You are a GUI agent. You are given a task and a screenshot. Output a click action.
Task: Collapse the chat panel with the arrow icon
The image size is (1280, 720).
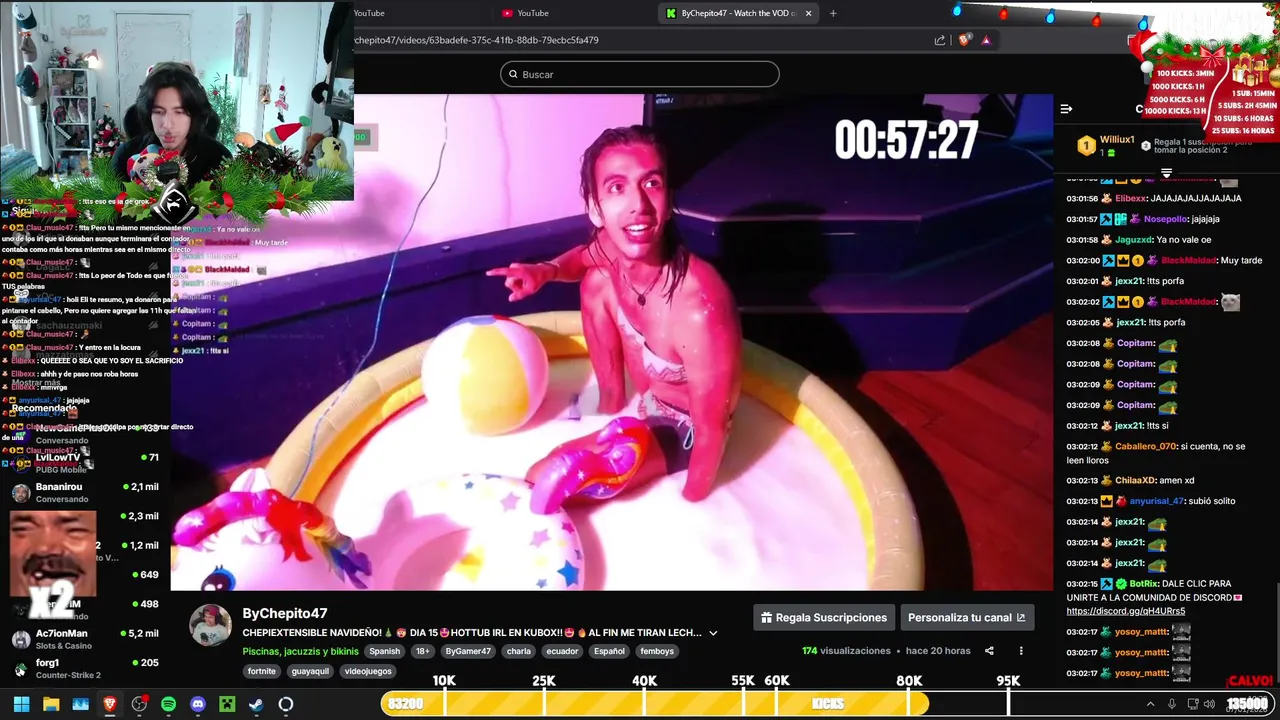1066,109
